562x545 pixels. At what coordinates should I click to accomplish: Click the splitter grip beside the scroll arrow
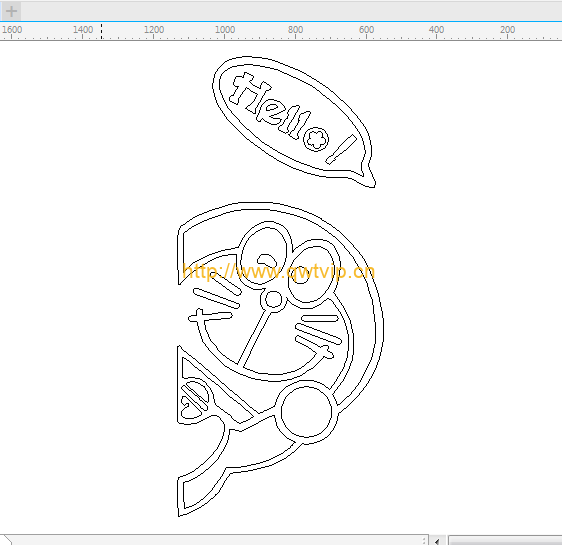coord(424,540)
